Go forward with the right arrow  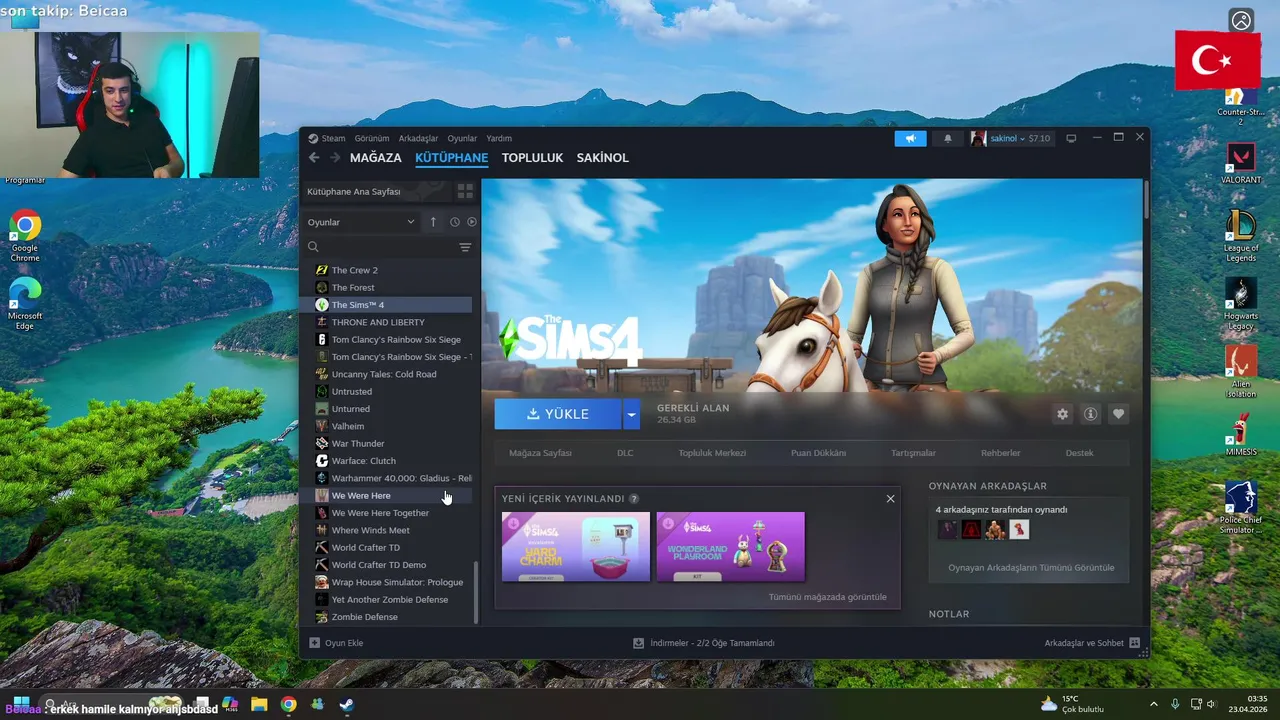[x=334, y=158]
